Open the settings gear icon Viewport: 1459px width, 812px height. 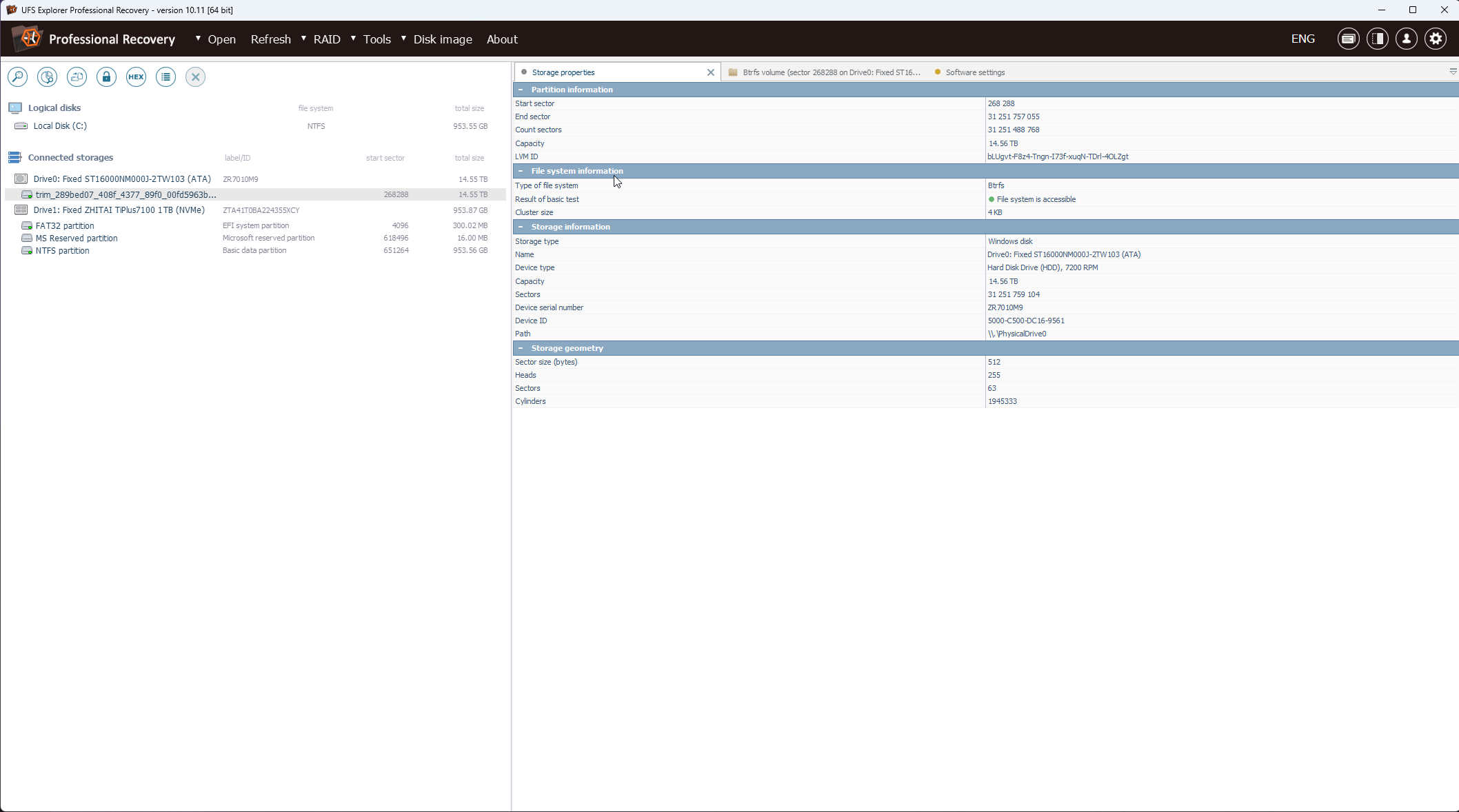point(1436,39)
